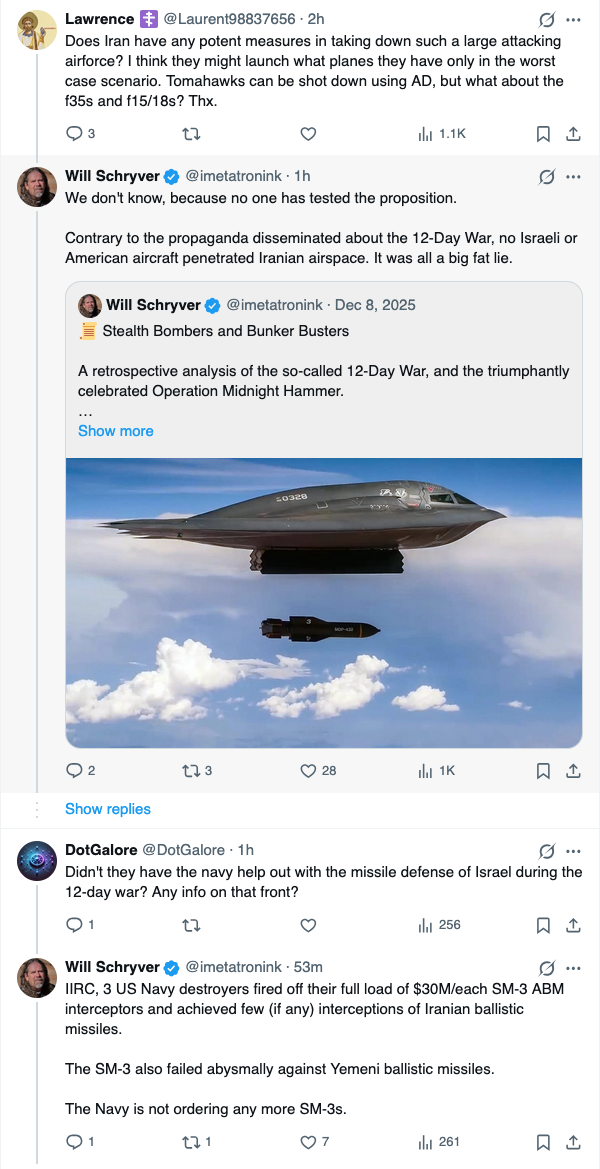Open DotGalore's profile avatar
The image size is (600, 1169).
37,861
